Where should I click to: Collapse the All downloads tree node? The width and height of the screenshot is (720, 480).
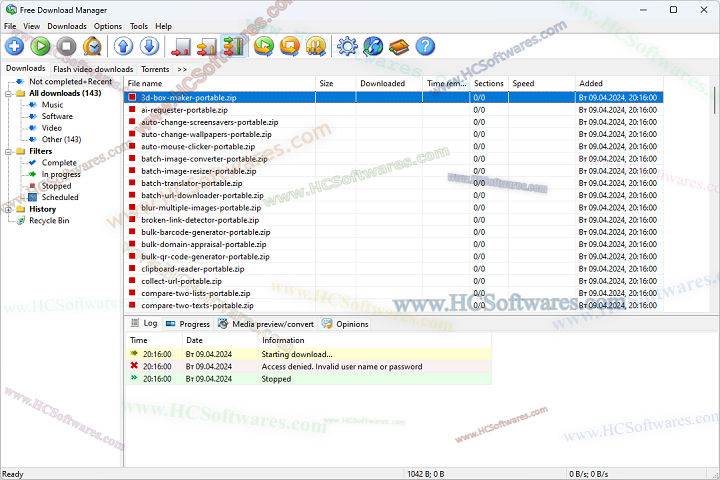click(x=8, y=94)
